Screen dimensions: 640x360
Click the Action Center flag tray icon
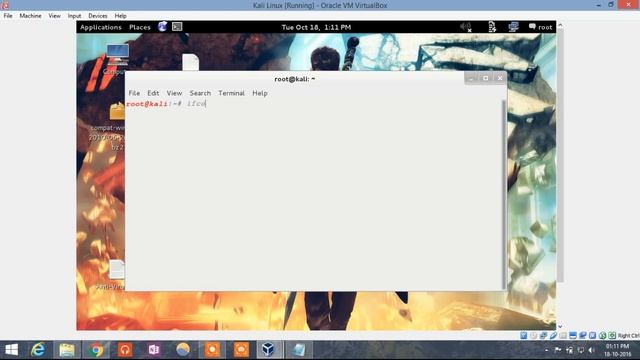pyautogui.click(x=558, y=350)
